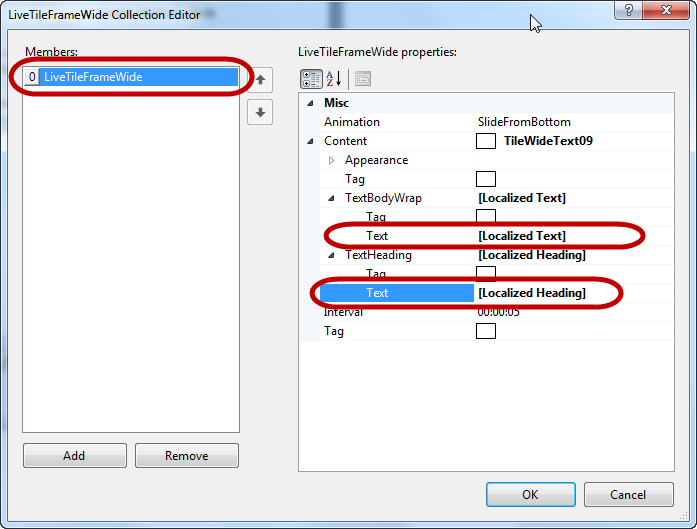Screen dimensions: 697x529
Task: Move selected member down in list
Action: tap(260, 112)
